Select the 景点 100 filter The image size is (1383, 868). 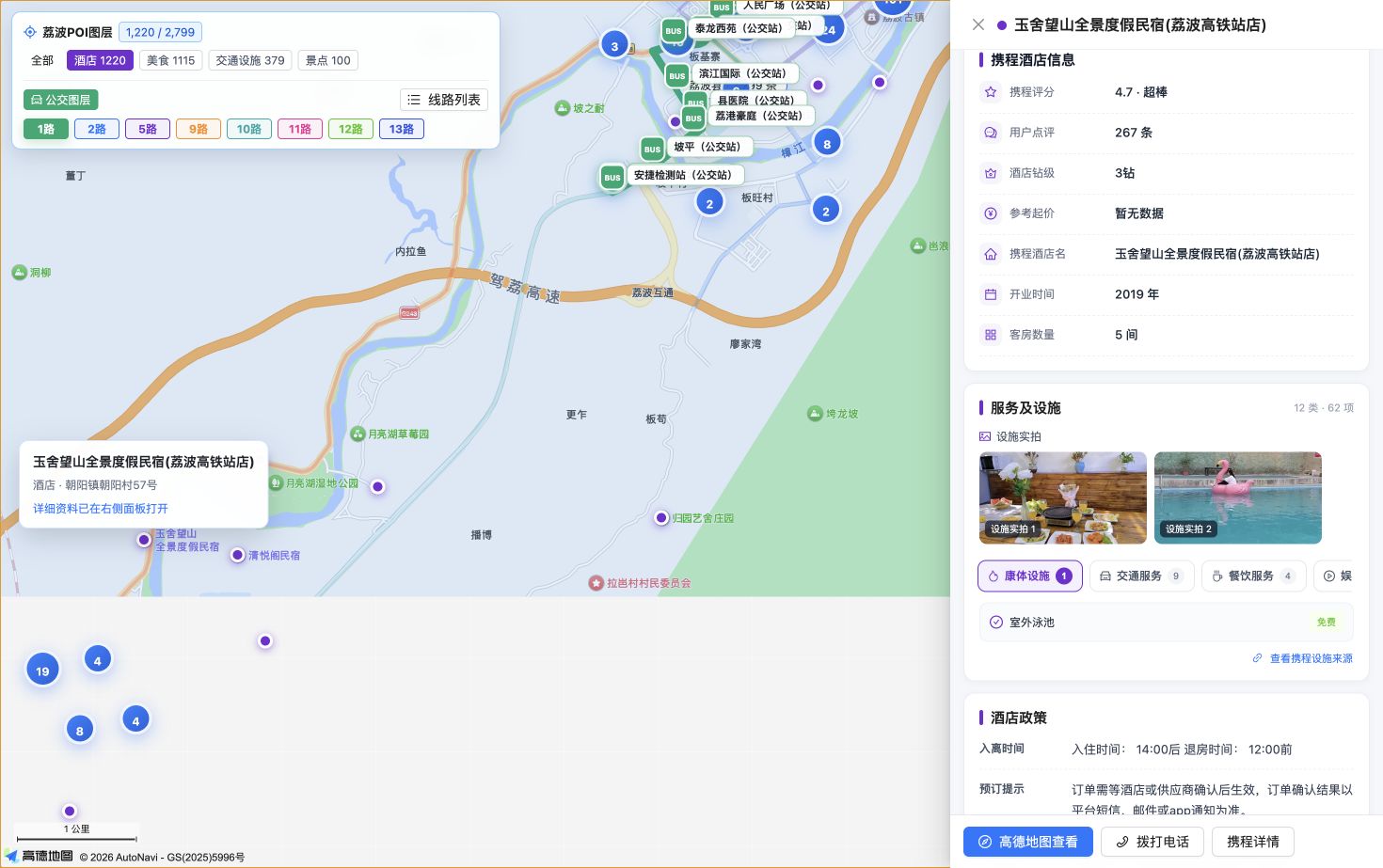(x=328, y=60)
